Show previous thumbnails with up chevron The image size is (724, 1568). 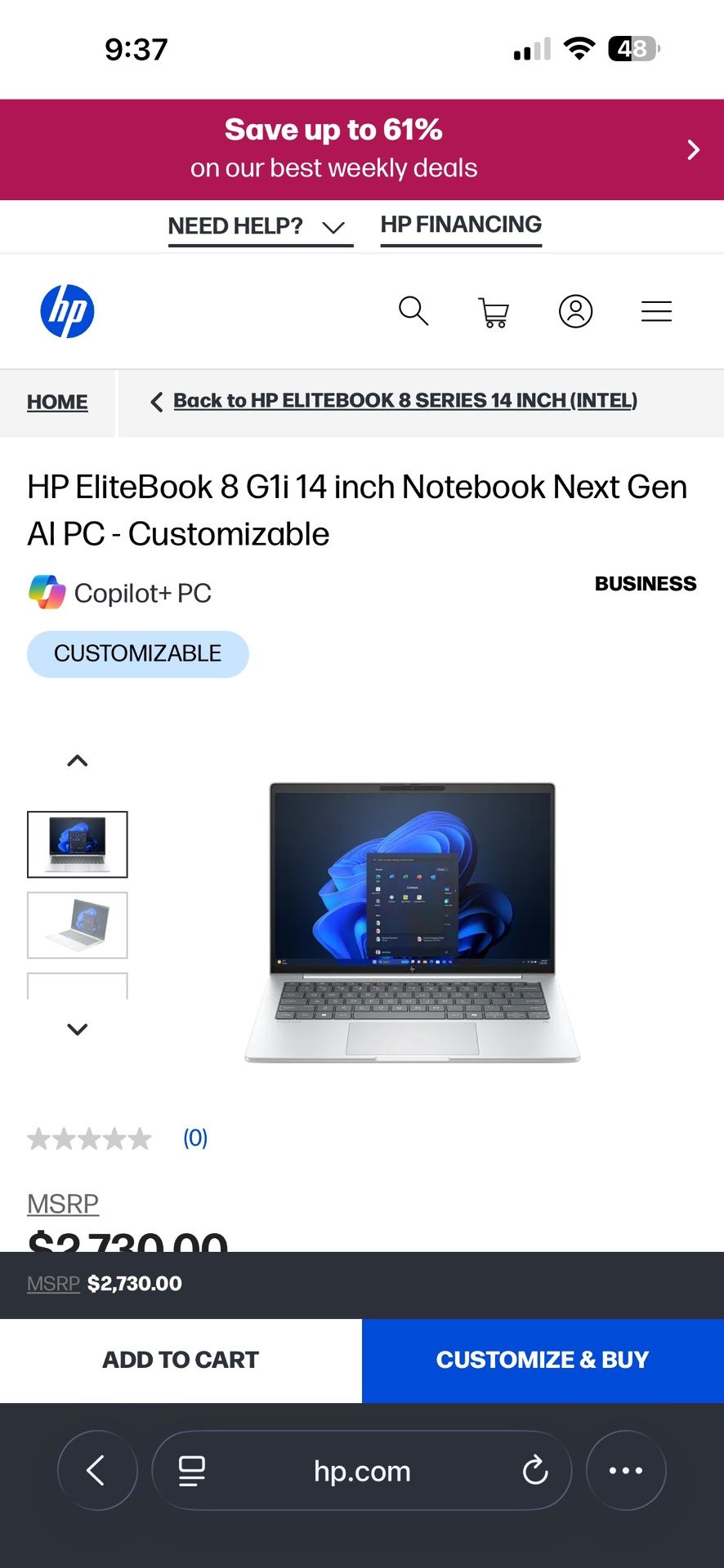tap(78, 761)
